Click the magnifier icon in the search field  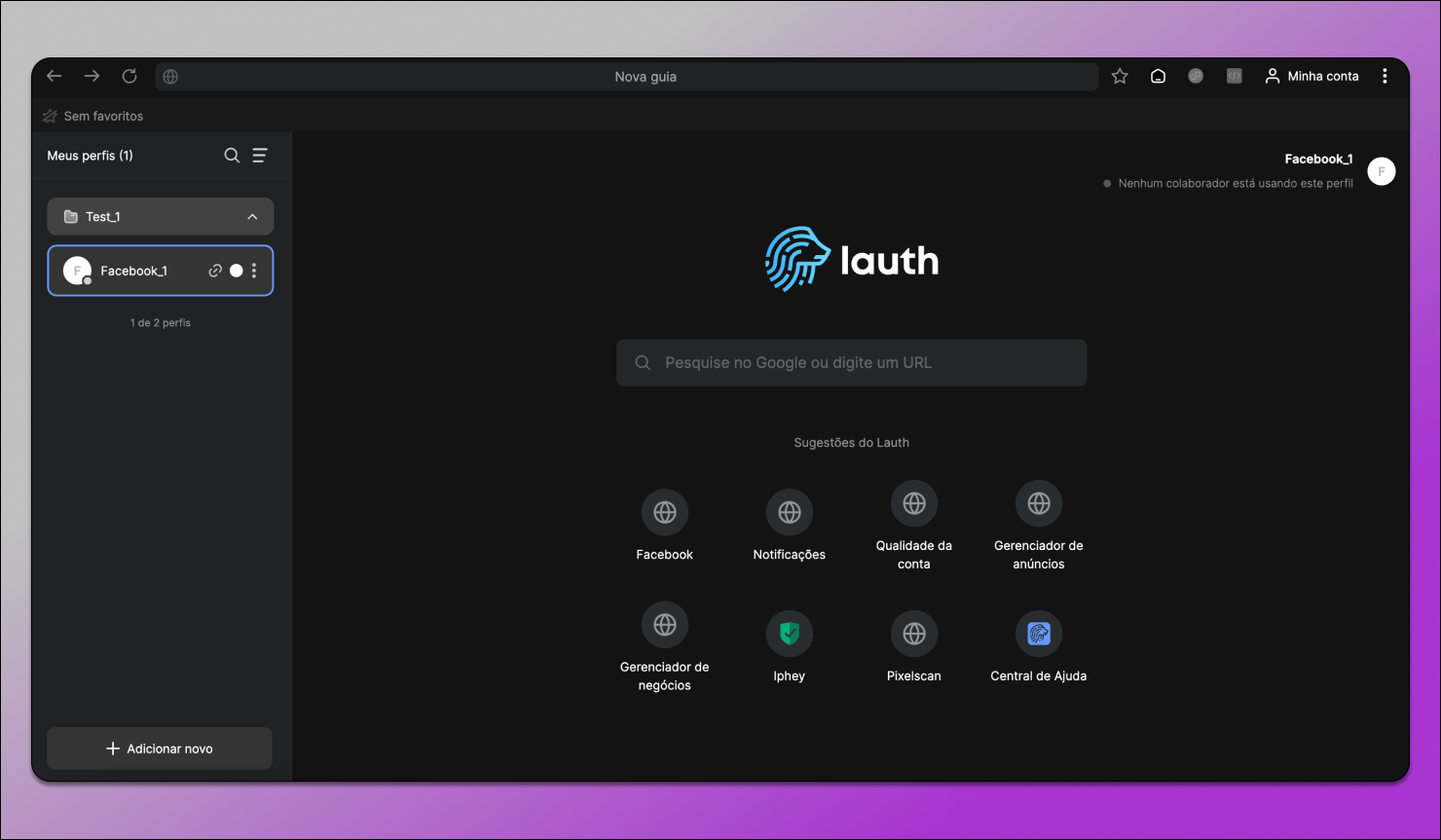pyautogui.click(x=643, y=362)
